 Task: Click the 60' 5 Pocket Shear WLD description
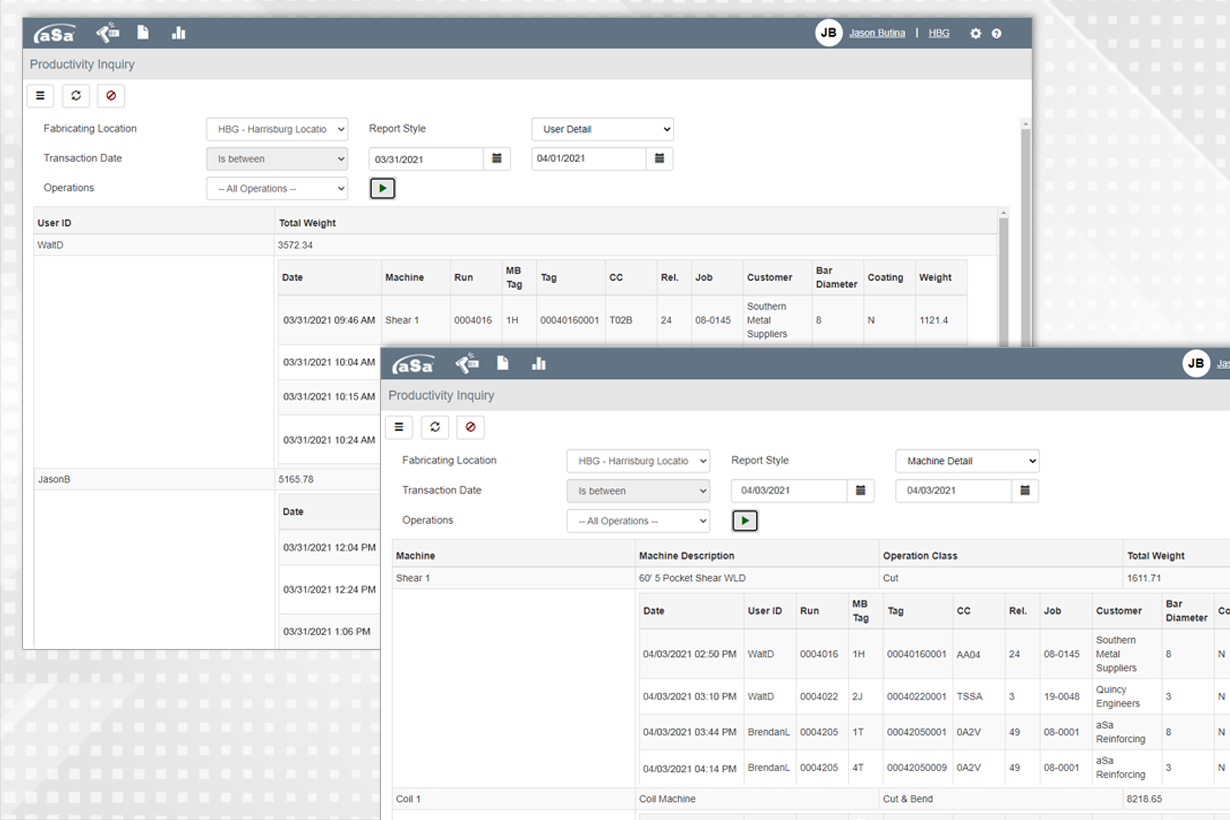coord(692,578)
